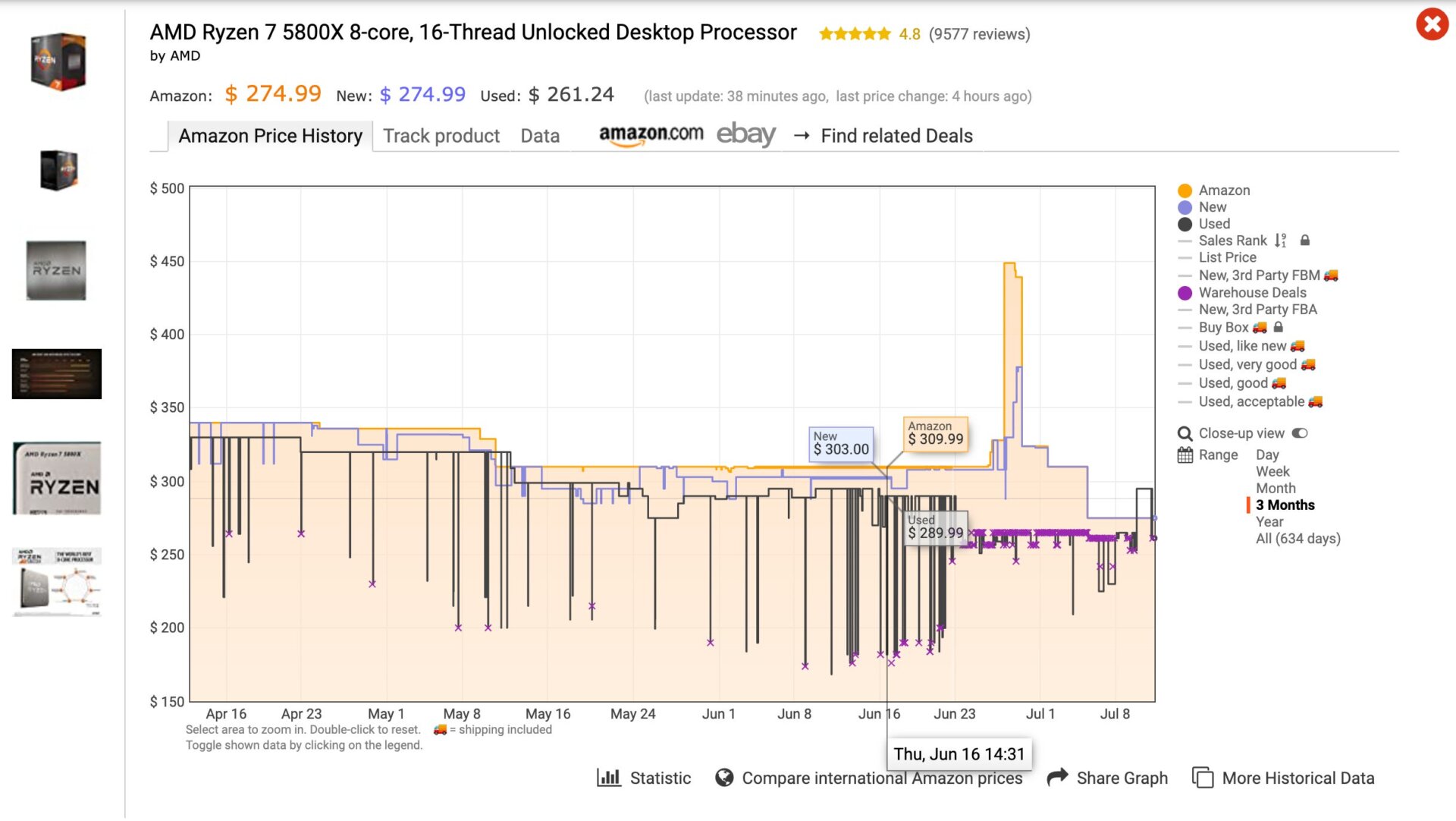Click the Find related Deals link
Screen dimensions: 1456x821
coord(896,136)
